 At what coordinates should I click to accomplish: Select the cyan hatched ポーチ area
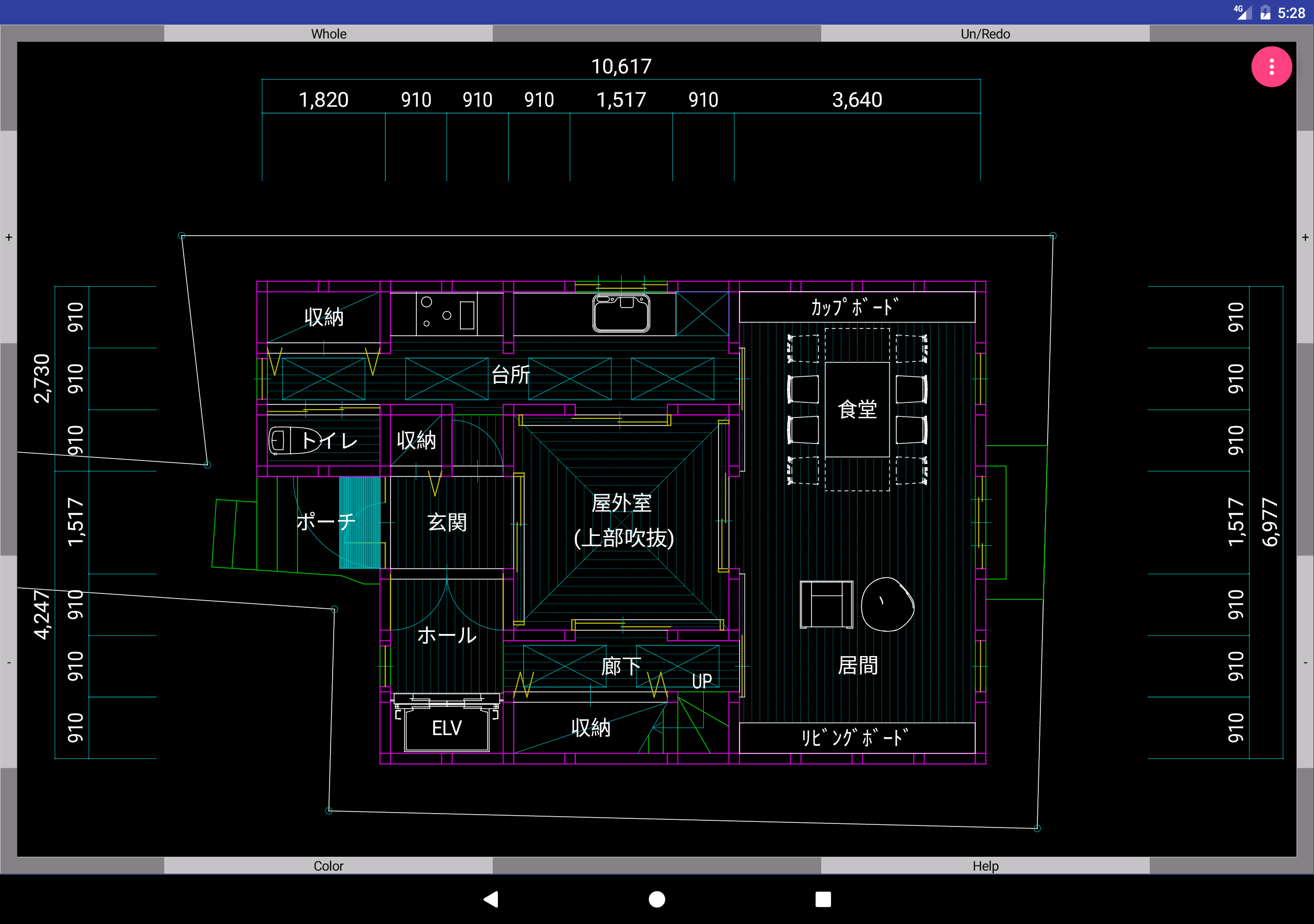coord(359,522)
